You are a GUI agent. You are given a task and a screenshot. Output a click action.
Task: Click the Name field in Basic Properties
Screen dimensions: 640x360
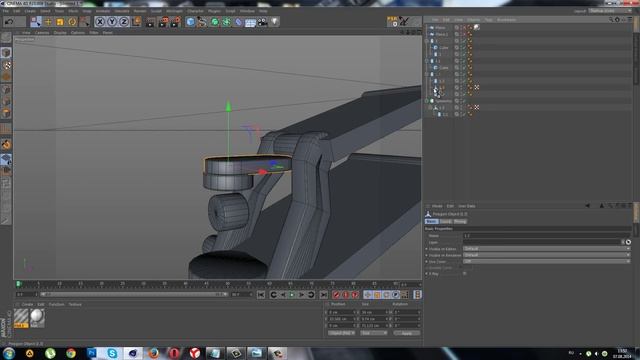547,236
